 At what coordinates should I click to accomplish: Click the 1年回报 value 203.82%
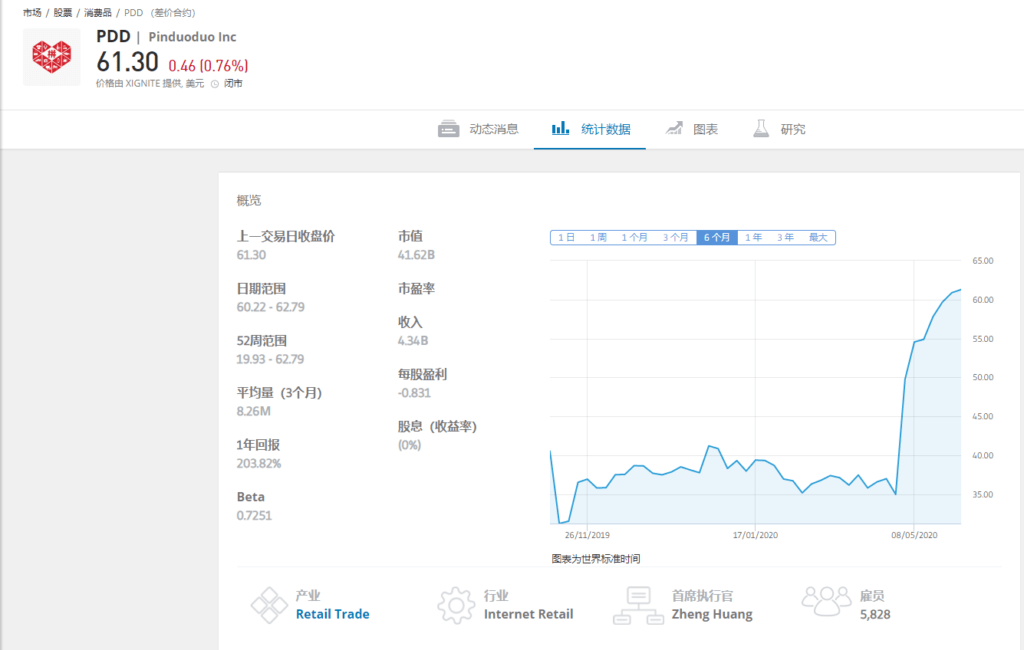pos(259,464)
